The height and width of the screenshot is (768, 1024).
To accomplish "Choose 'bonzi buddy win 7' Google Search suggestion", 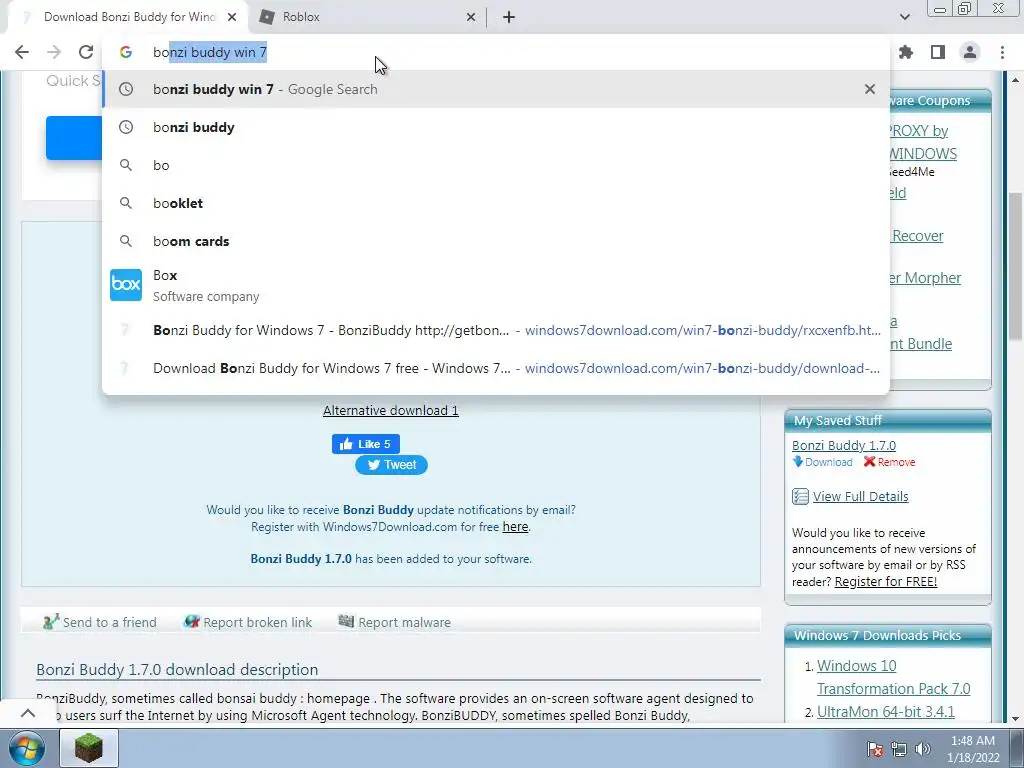I will (x=496, y=89).
